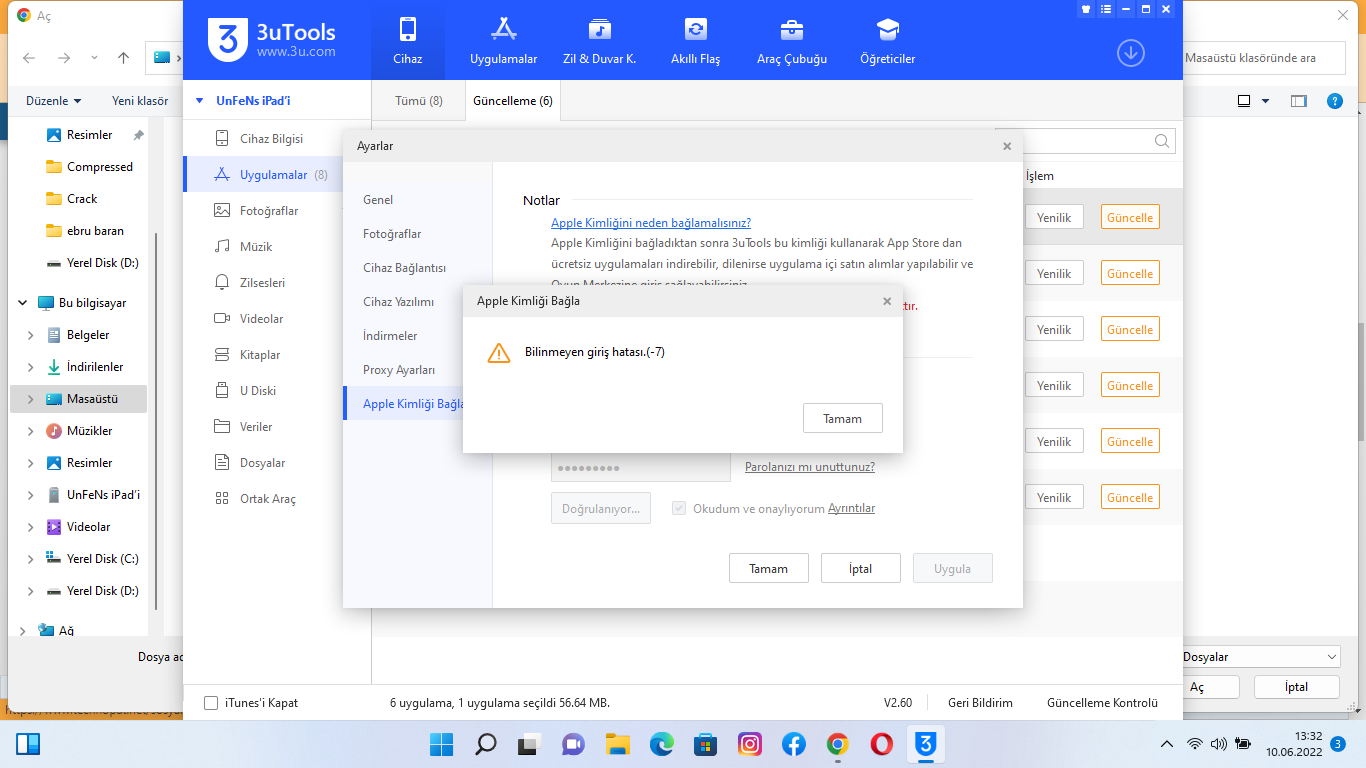Open the Düzenle dropdown in file dialog
This screenshot has width=1366, height=768.
pos(54,101)
